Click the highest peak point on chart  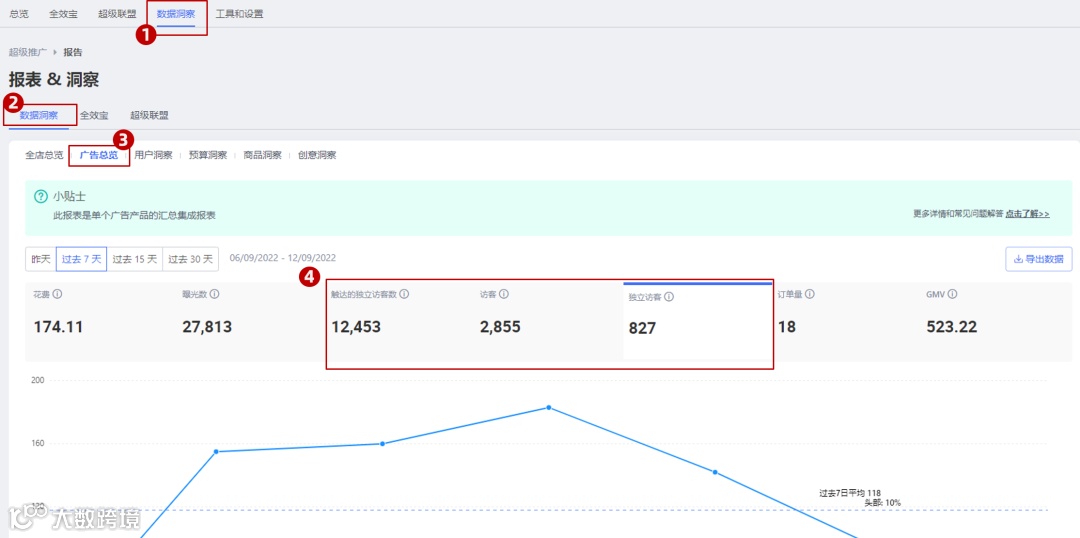pyautogui.click(x=549, y=407)
